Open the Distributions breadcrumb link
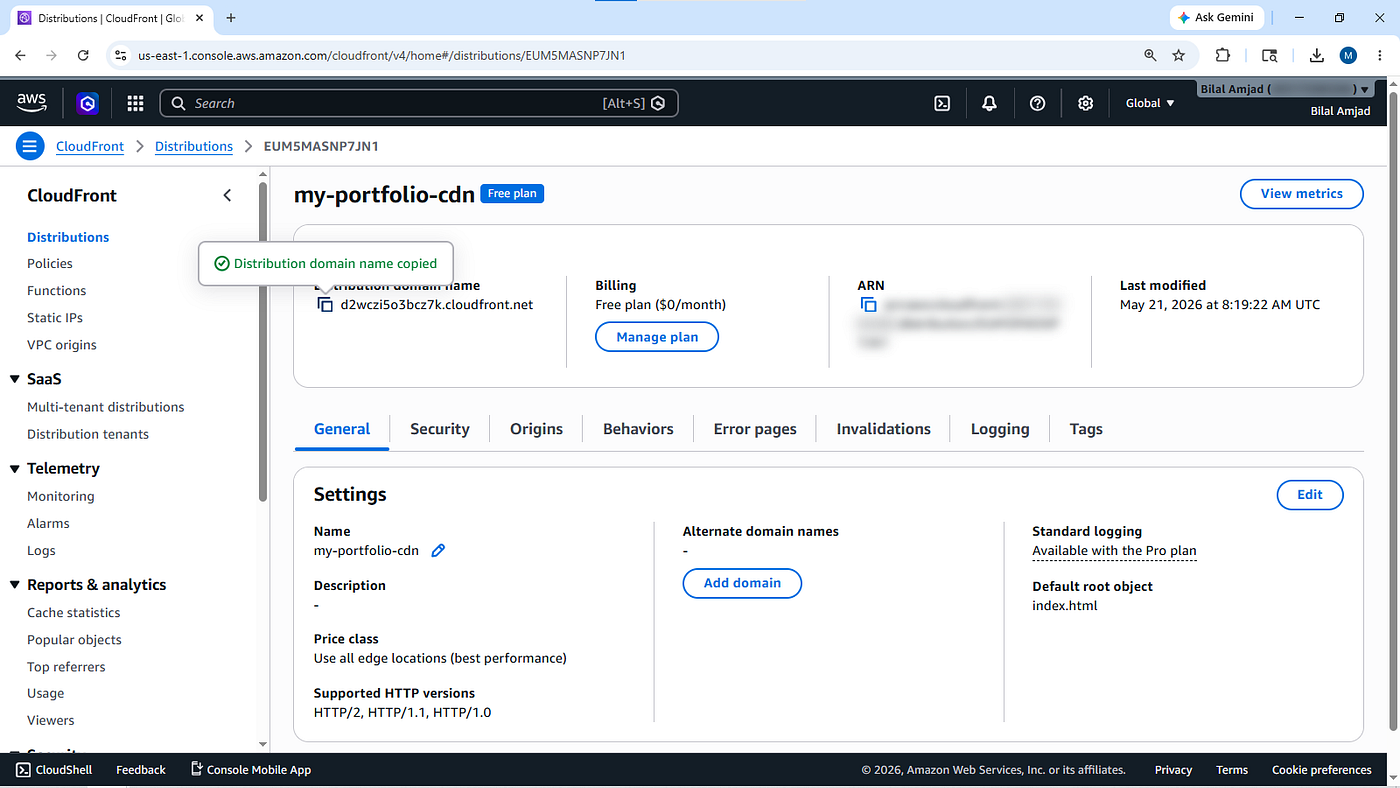This screenshot has height=788, width=1400. pyautogui.click(x=194, y=146)
